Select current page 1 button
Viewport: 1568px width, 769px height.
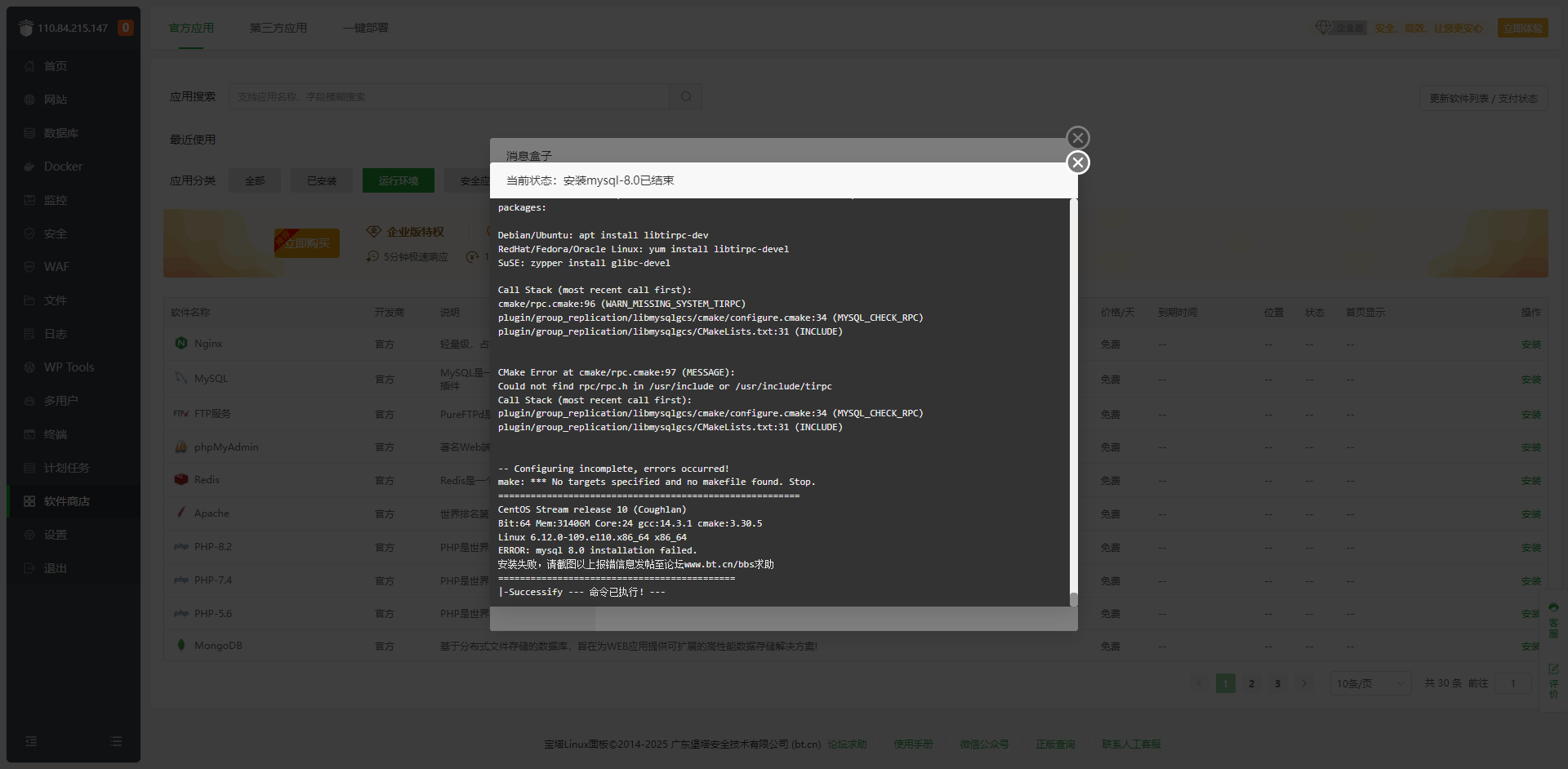pos(1225,683)
